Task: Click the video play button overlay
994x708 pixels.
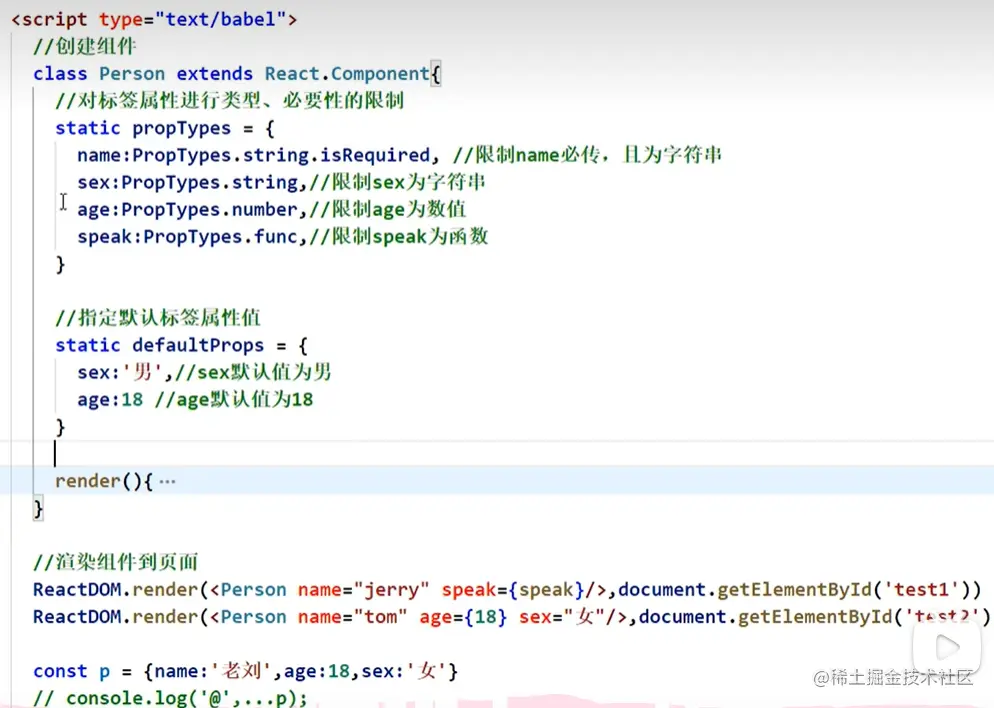Action: 947,647
